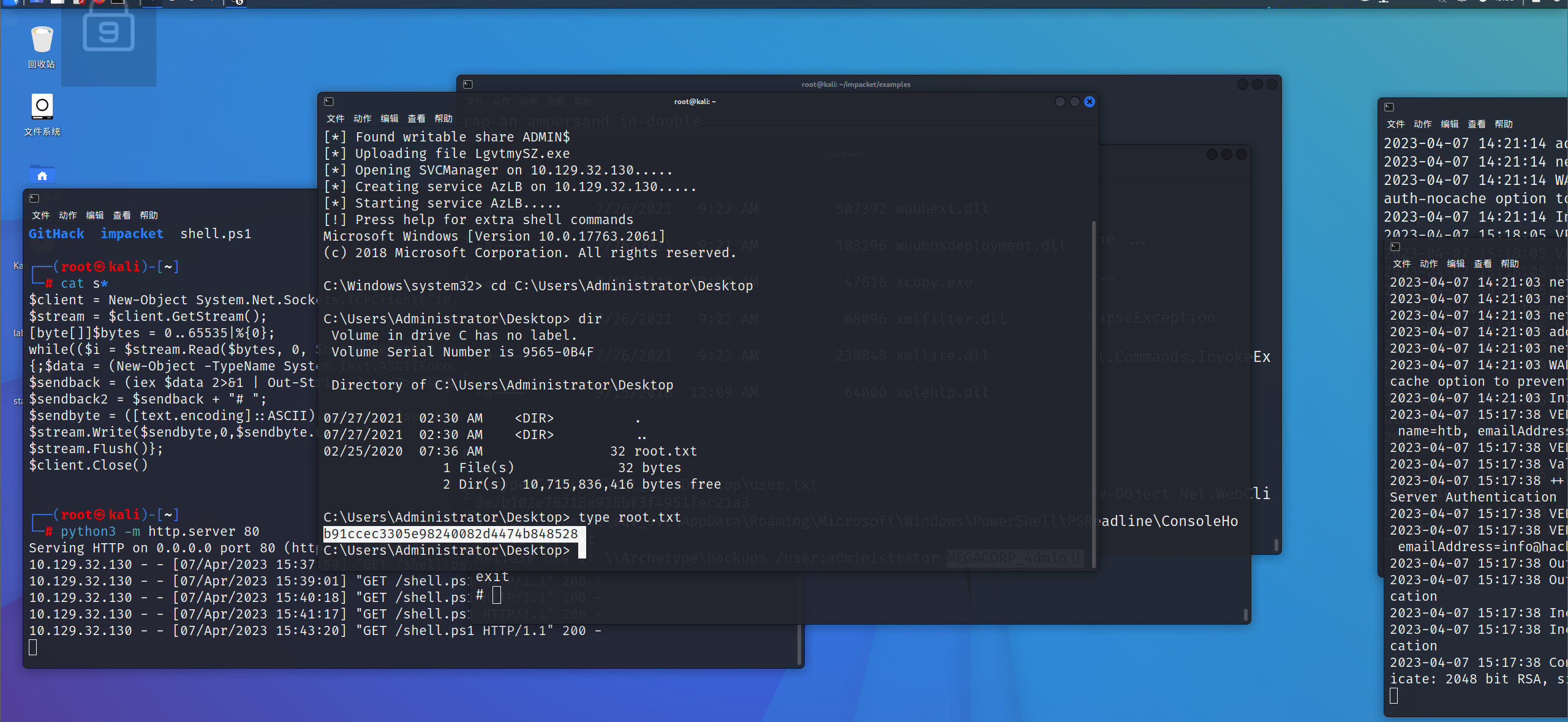Click '$client.Close()' line in left terminal

click(x=88, y=465)
